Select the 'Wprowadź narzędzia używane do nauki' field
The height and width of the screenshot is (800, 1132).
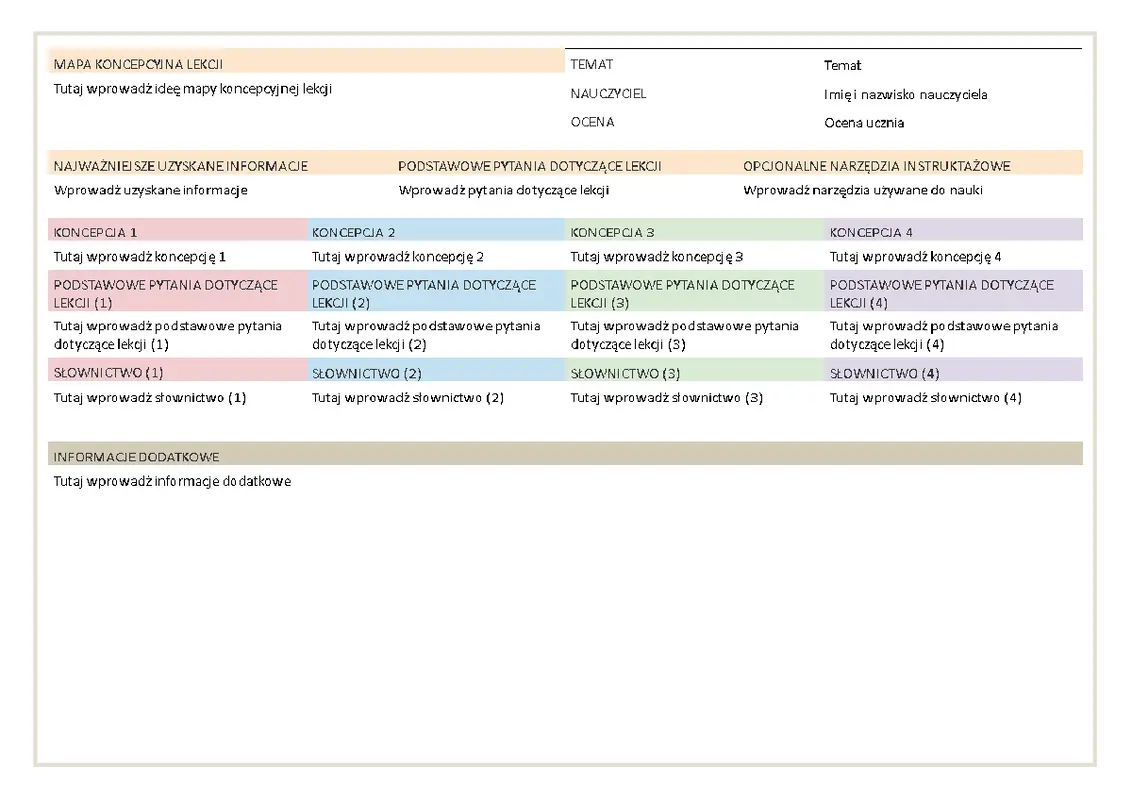click(x=862, y=190)
